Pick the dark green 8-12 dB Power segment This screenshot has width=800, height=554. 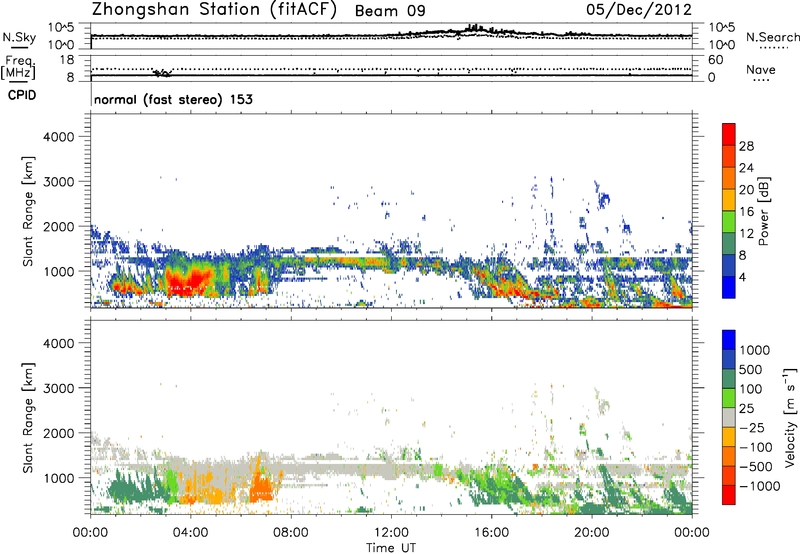pos(729,244)
